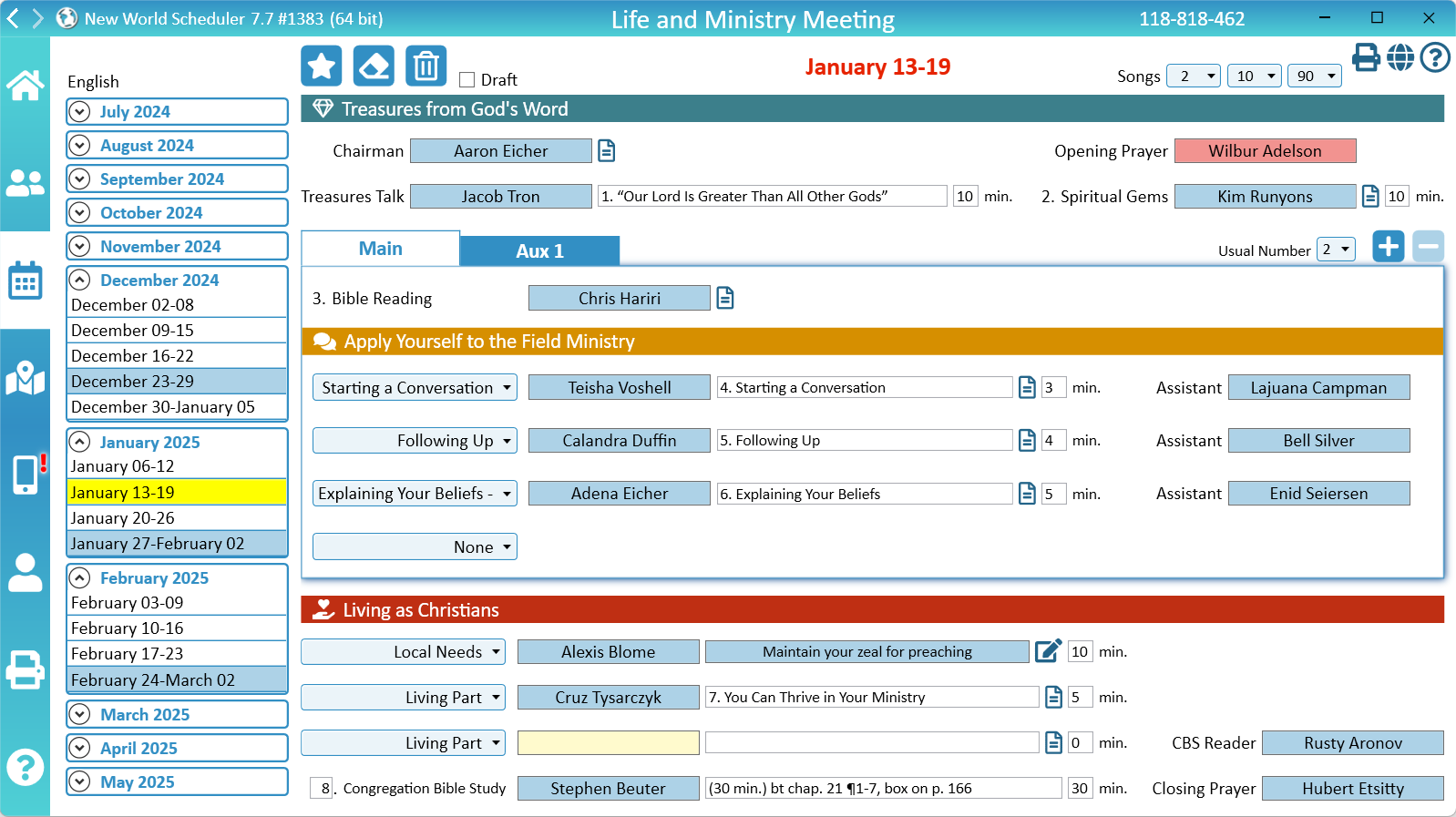Open Following Up document icon
The height and width of the screenshot is (817, 1456).
point(1027,440)
